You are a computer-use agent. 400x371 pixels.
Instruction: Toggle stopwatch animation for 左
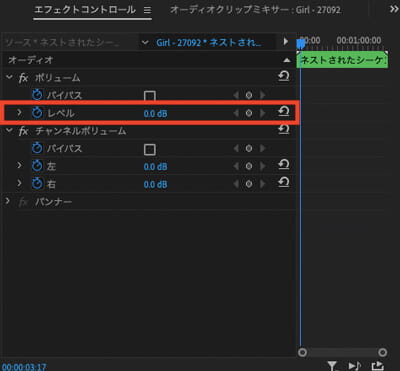(x=37, y=166)
